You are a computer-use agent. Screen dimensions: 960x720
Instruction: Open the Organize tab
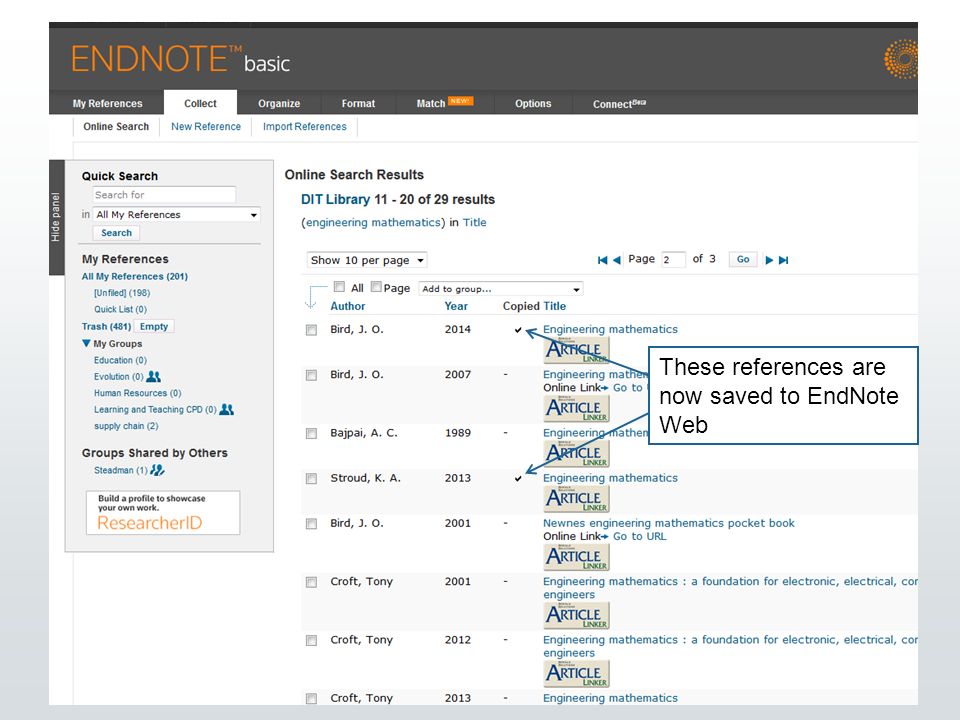(x=279, y=103)
